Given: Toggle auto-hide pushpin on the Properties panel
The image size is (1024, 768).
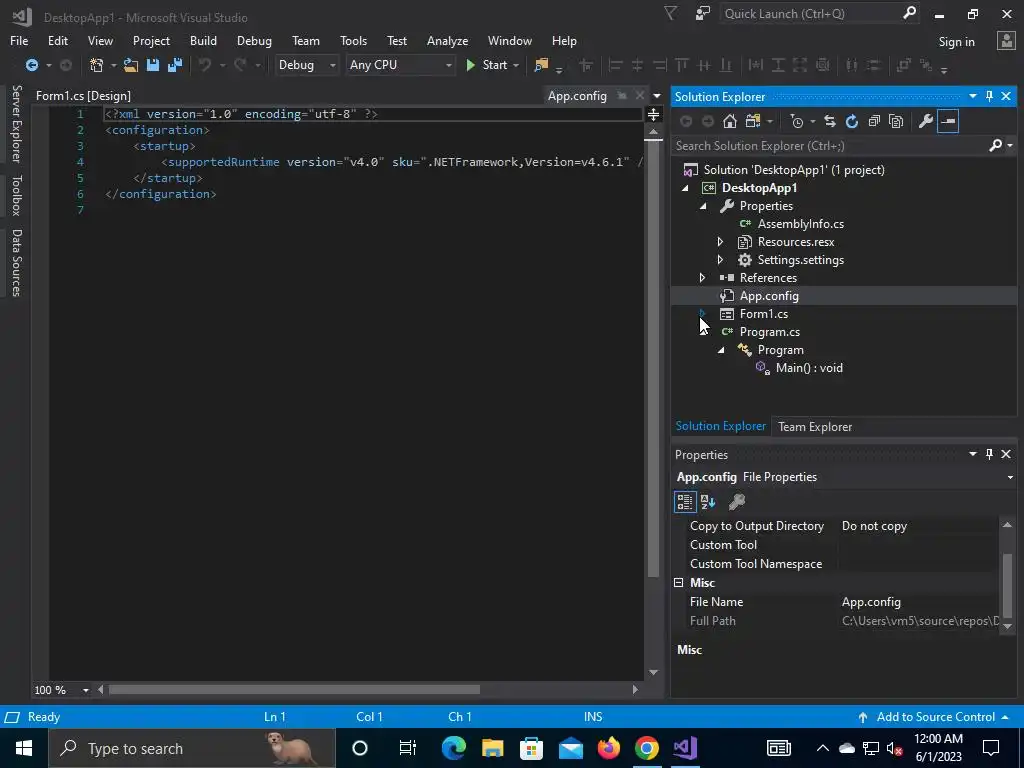Looking at the screenshot, I should (989, 454).
